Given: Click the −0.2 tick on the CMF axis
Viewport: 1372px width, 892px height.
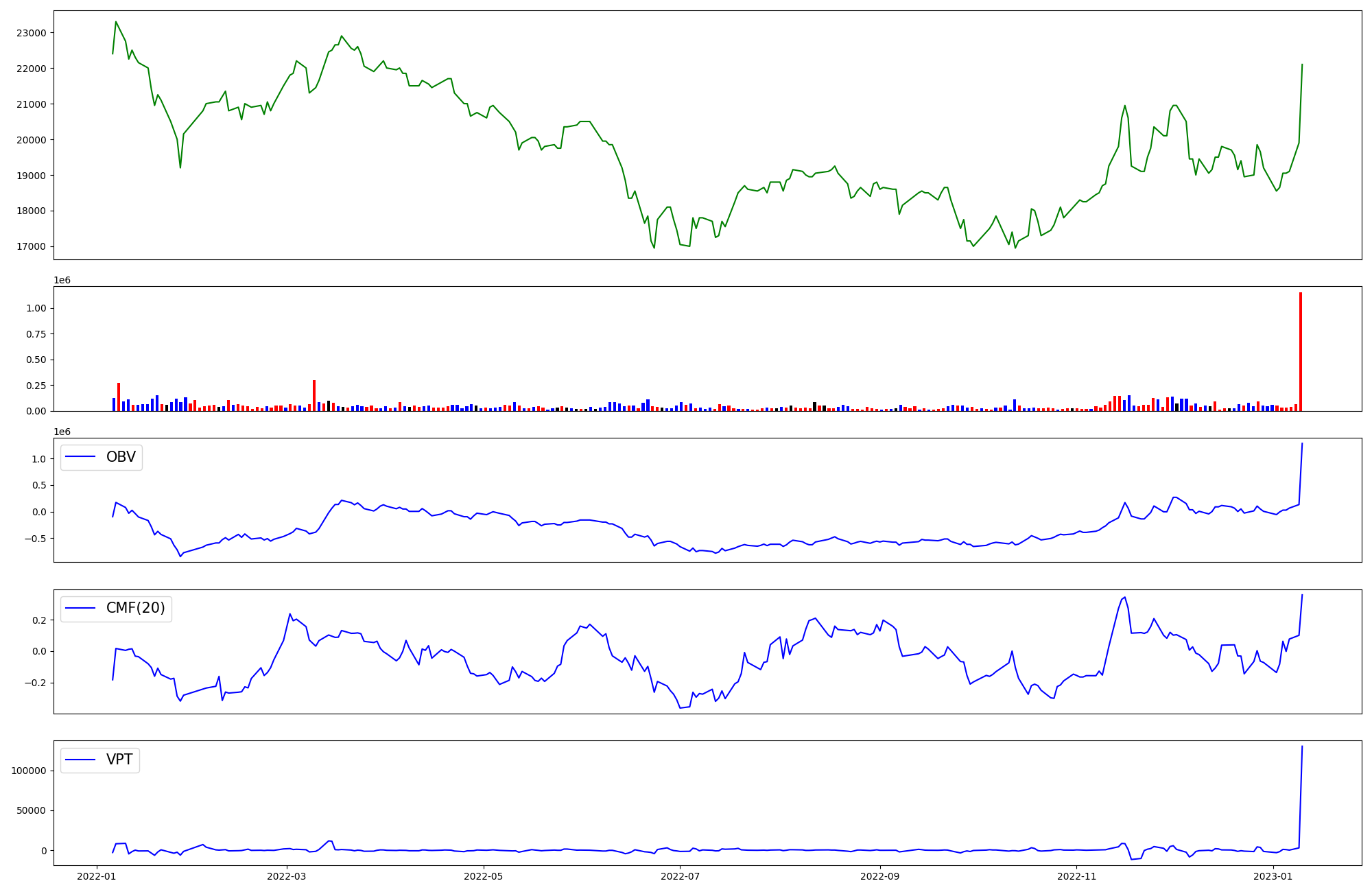Looking at the screenshot, I should click(x=34, y=683).
